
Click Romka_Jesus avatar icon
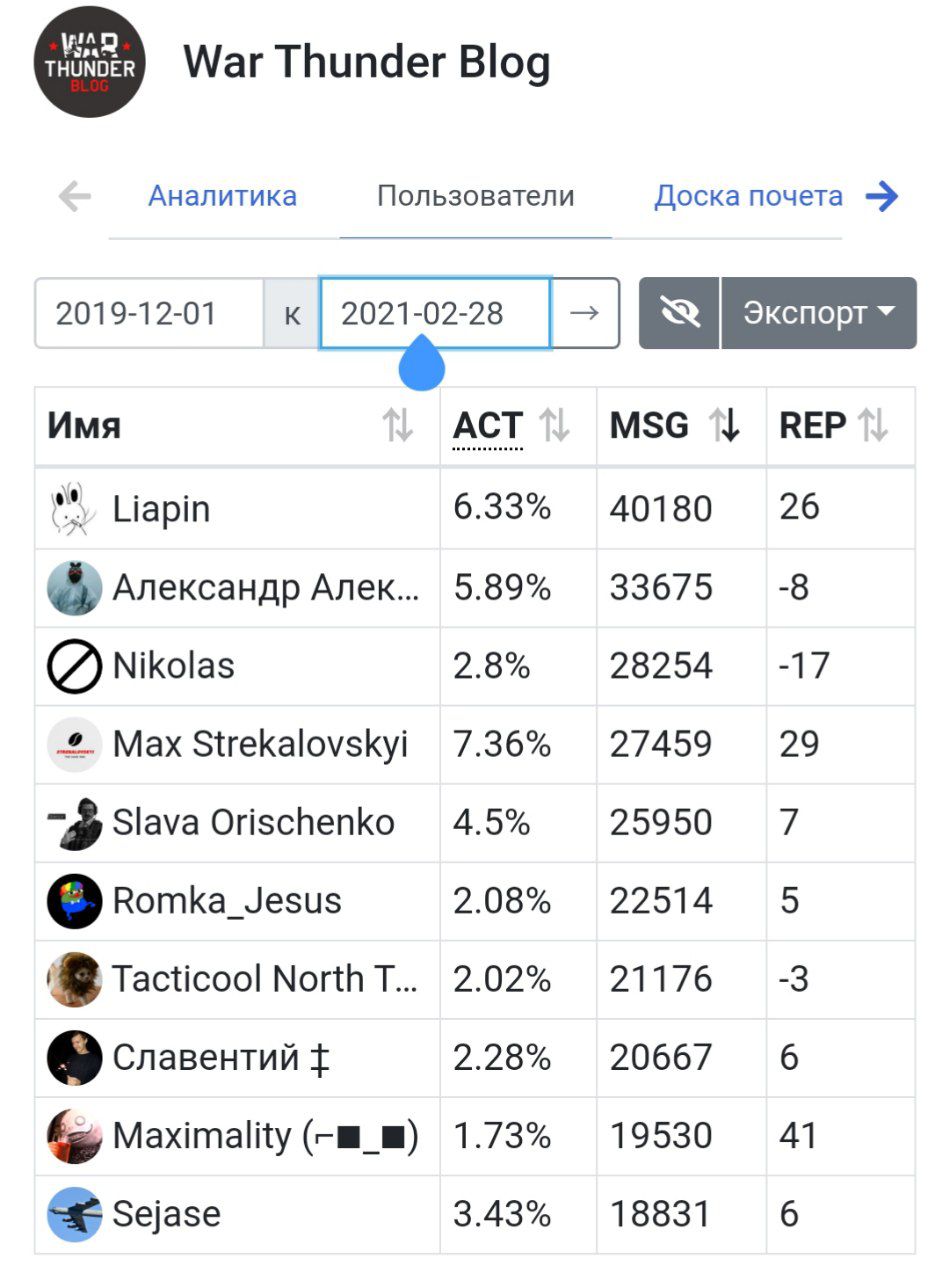(74, 901)
